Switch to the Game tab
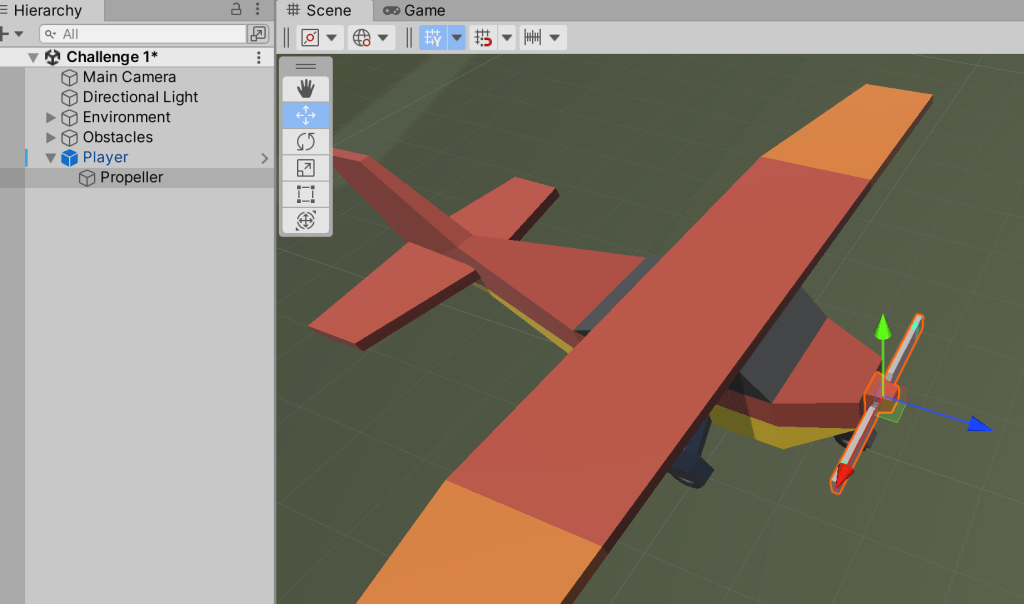Image resolution: width=1024 pixels, height=604 pixels. [414, 10]
